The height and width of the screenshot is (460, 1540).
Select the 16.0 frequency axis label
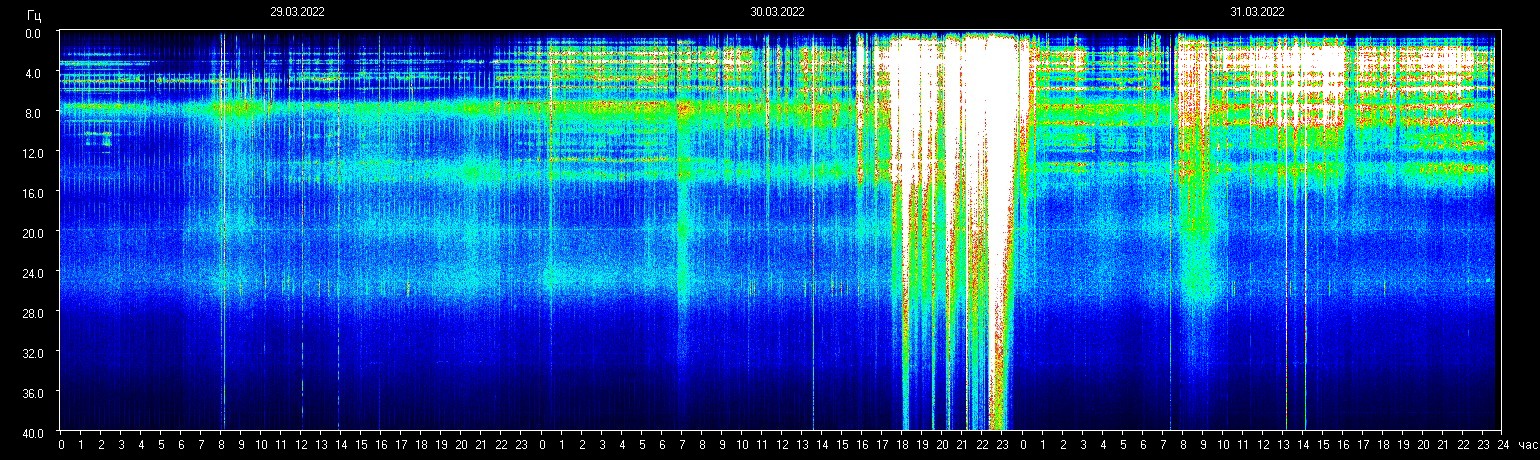click(32, 192)
